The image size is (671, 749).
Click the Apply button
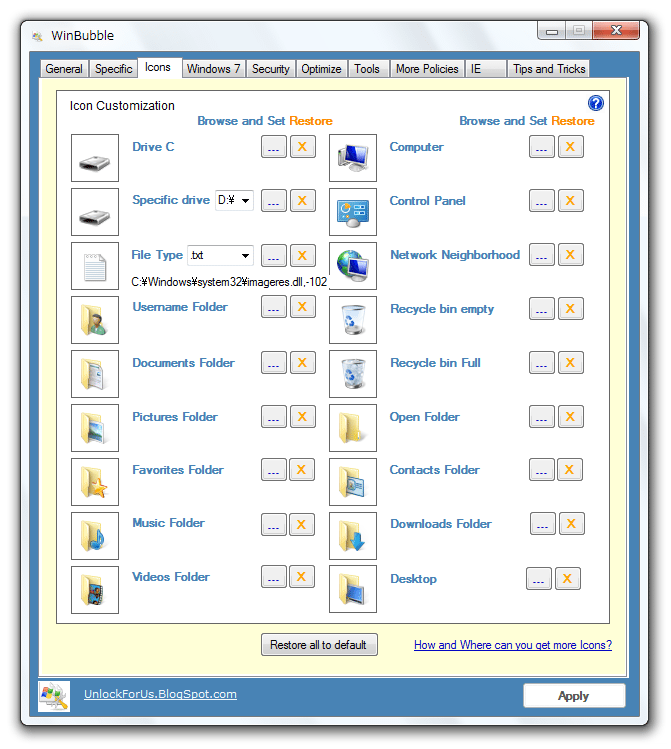[x=574, y=696]
